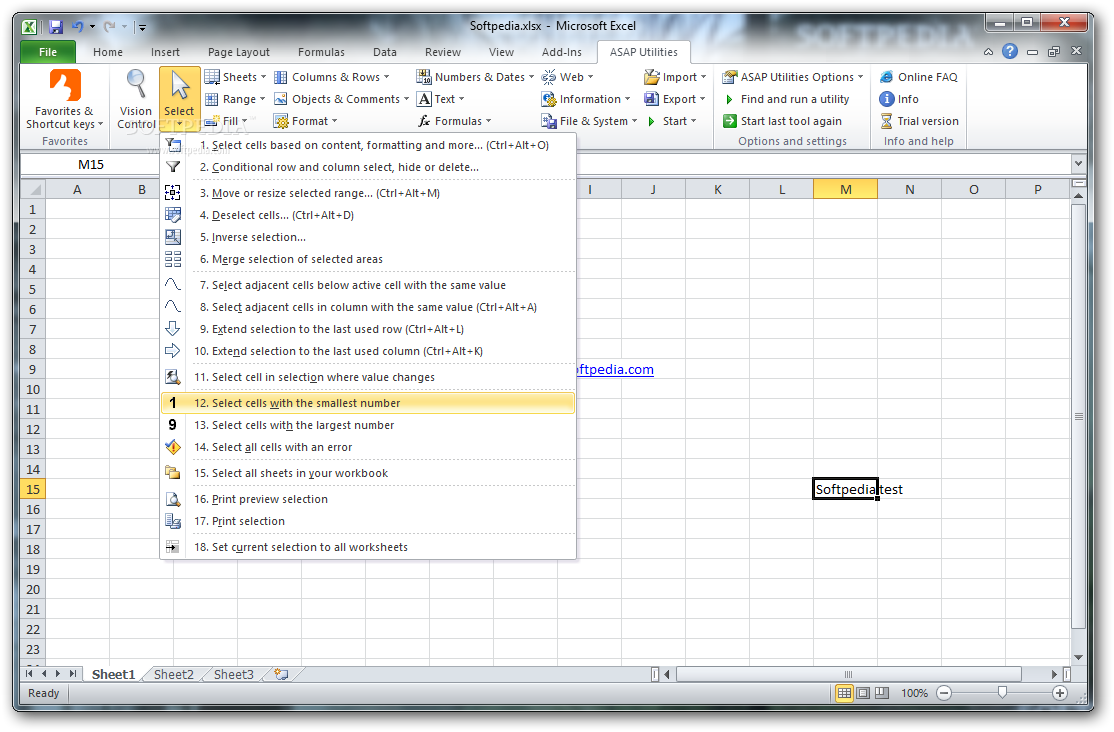Click the Info icon in ASAP ribbon
Screen dimensions: 1114x732
886,99
